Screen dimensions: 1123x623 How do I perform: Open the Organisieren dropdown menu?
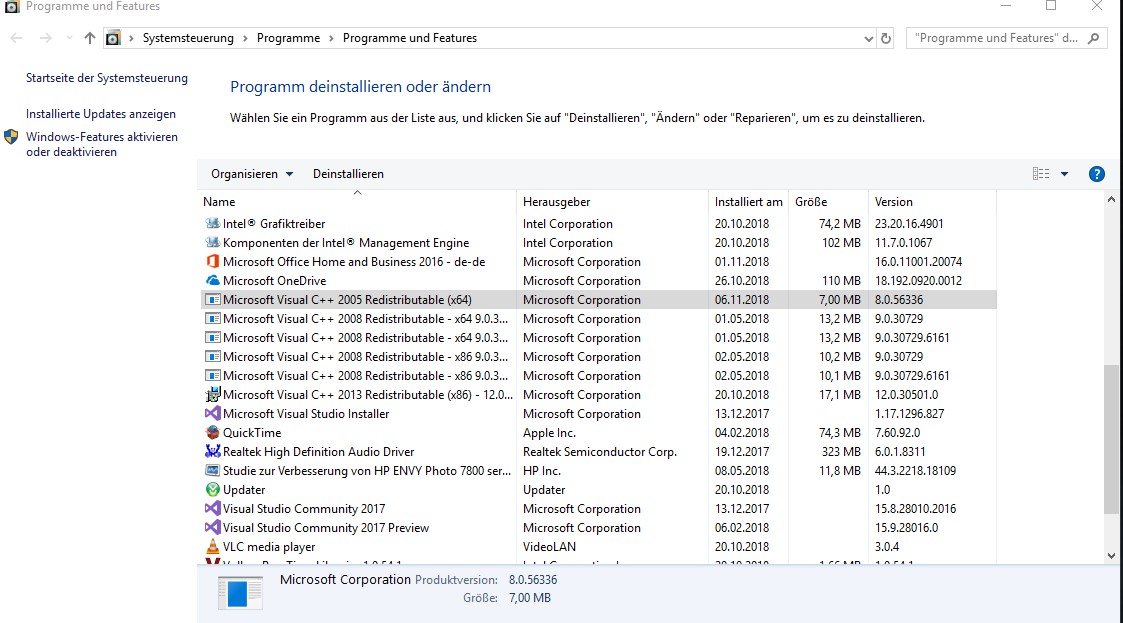(x=251, y=174)
